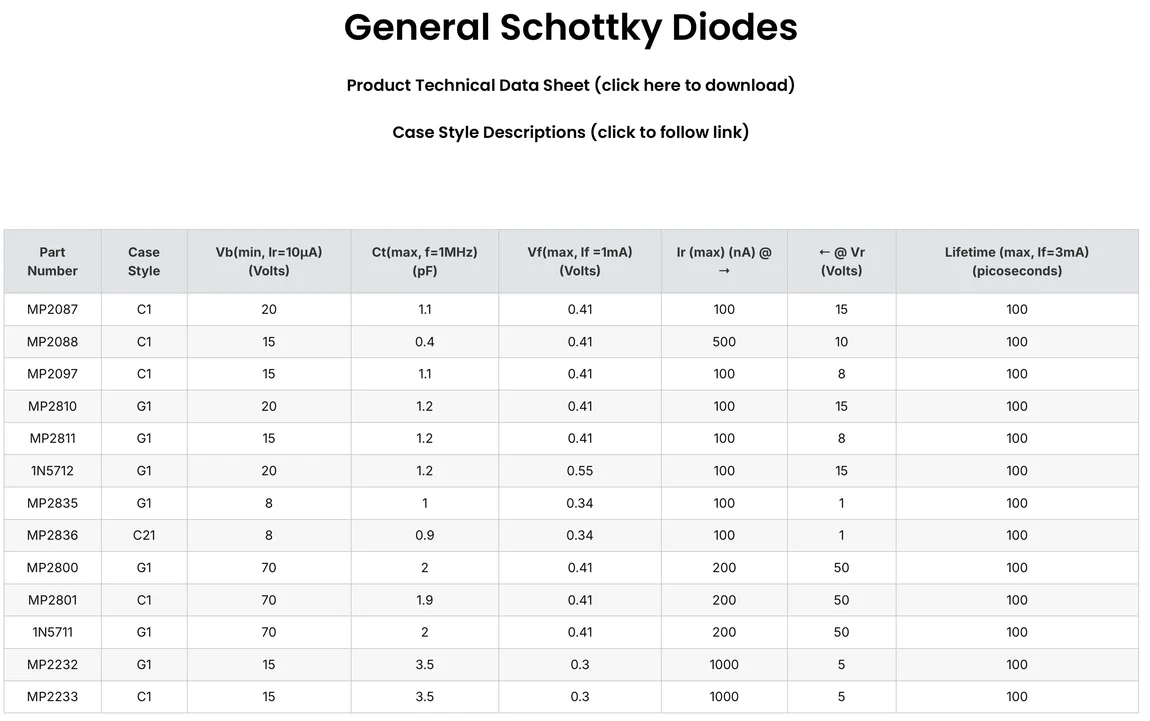Click the Product Technical Data Sheet download link
The height and width of the screenshot is (721, 1150).
(x=570, y=85)
